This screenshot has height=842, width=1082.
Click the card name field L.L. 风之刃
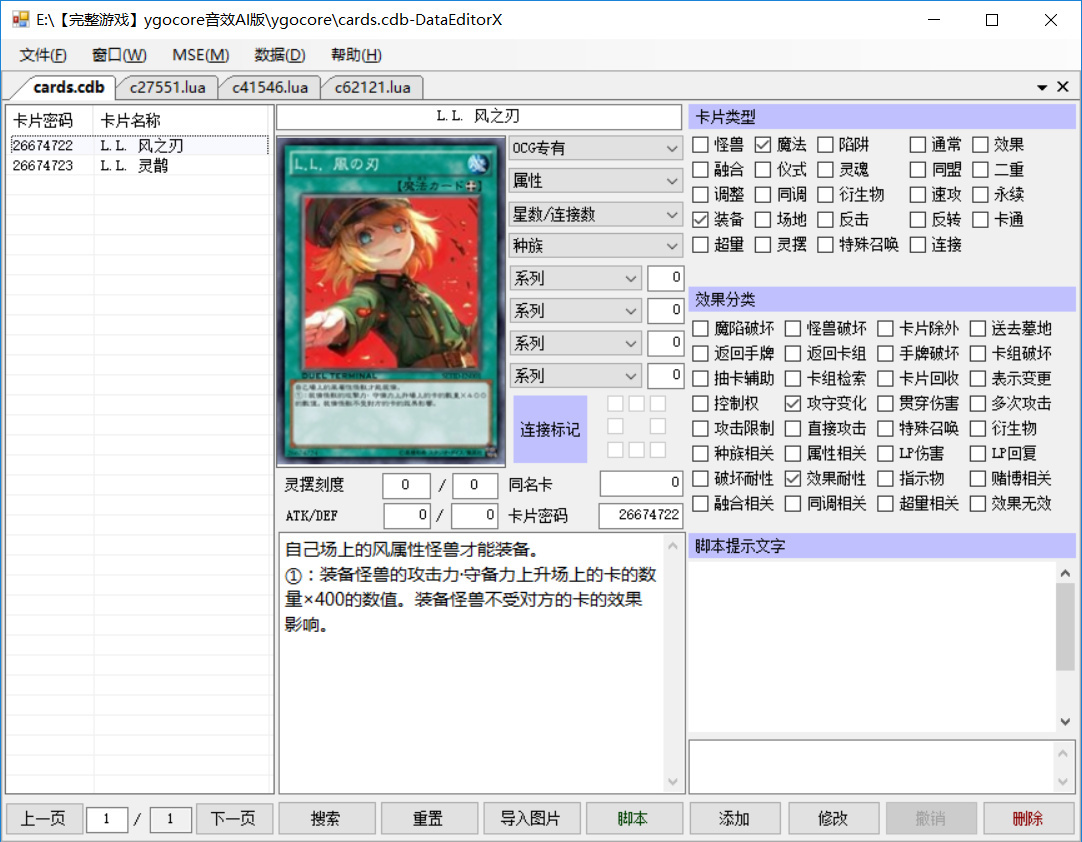(479, 117)
